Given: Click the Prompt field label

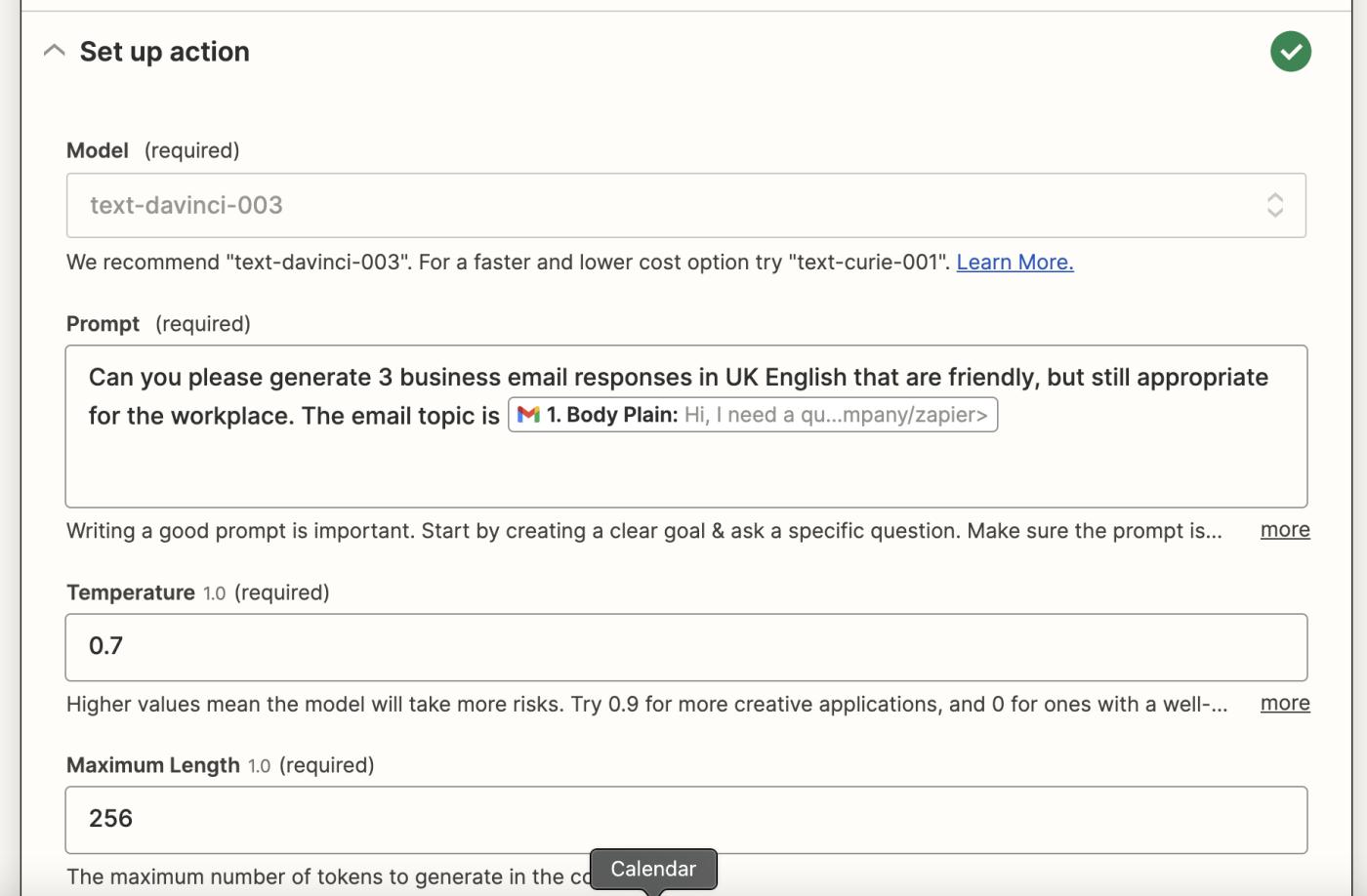Looking at the screenshot, I should [103, 324].
